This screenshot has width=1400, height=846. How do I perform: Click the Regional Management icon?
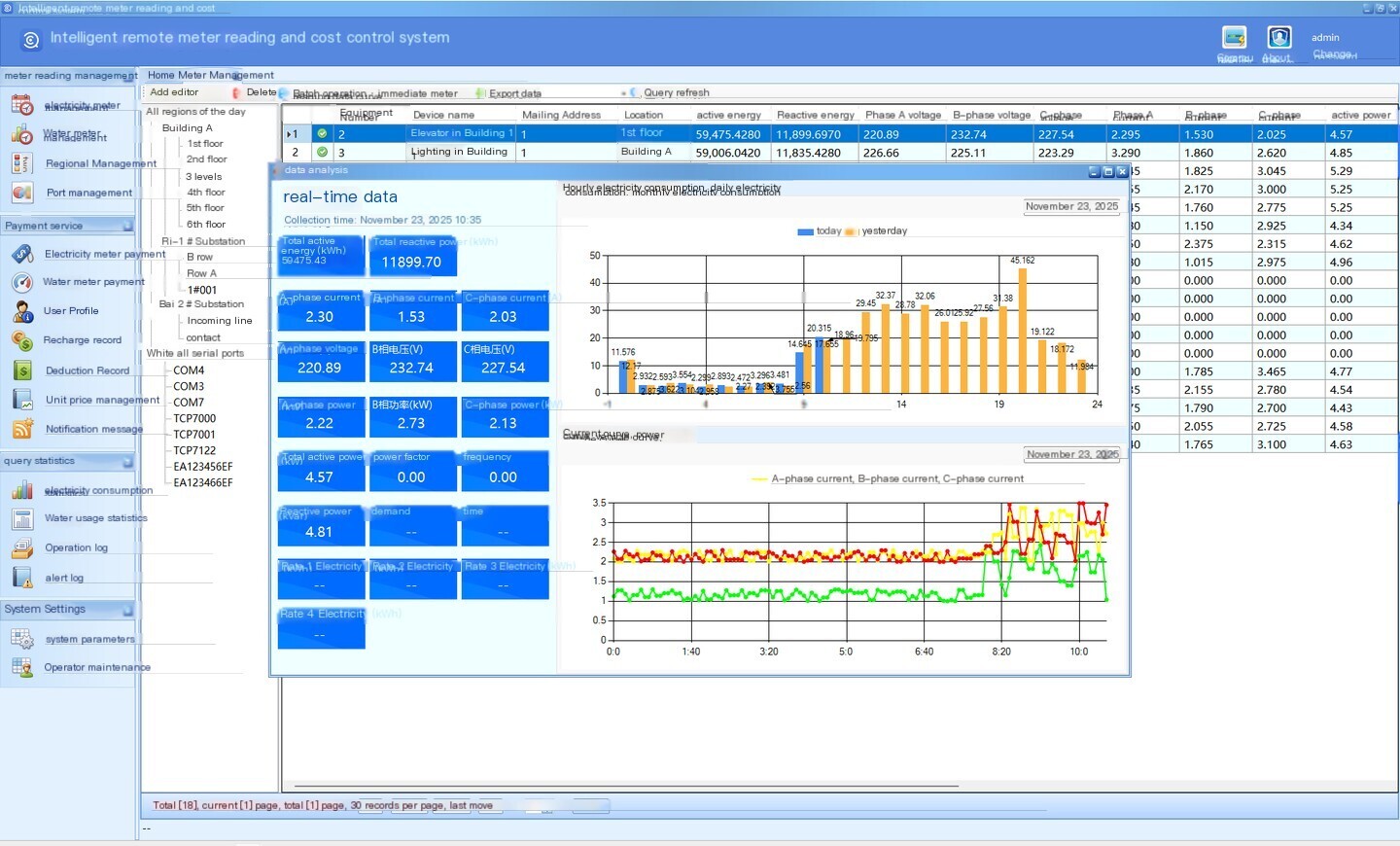(x=21, y=163)
